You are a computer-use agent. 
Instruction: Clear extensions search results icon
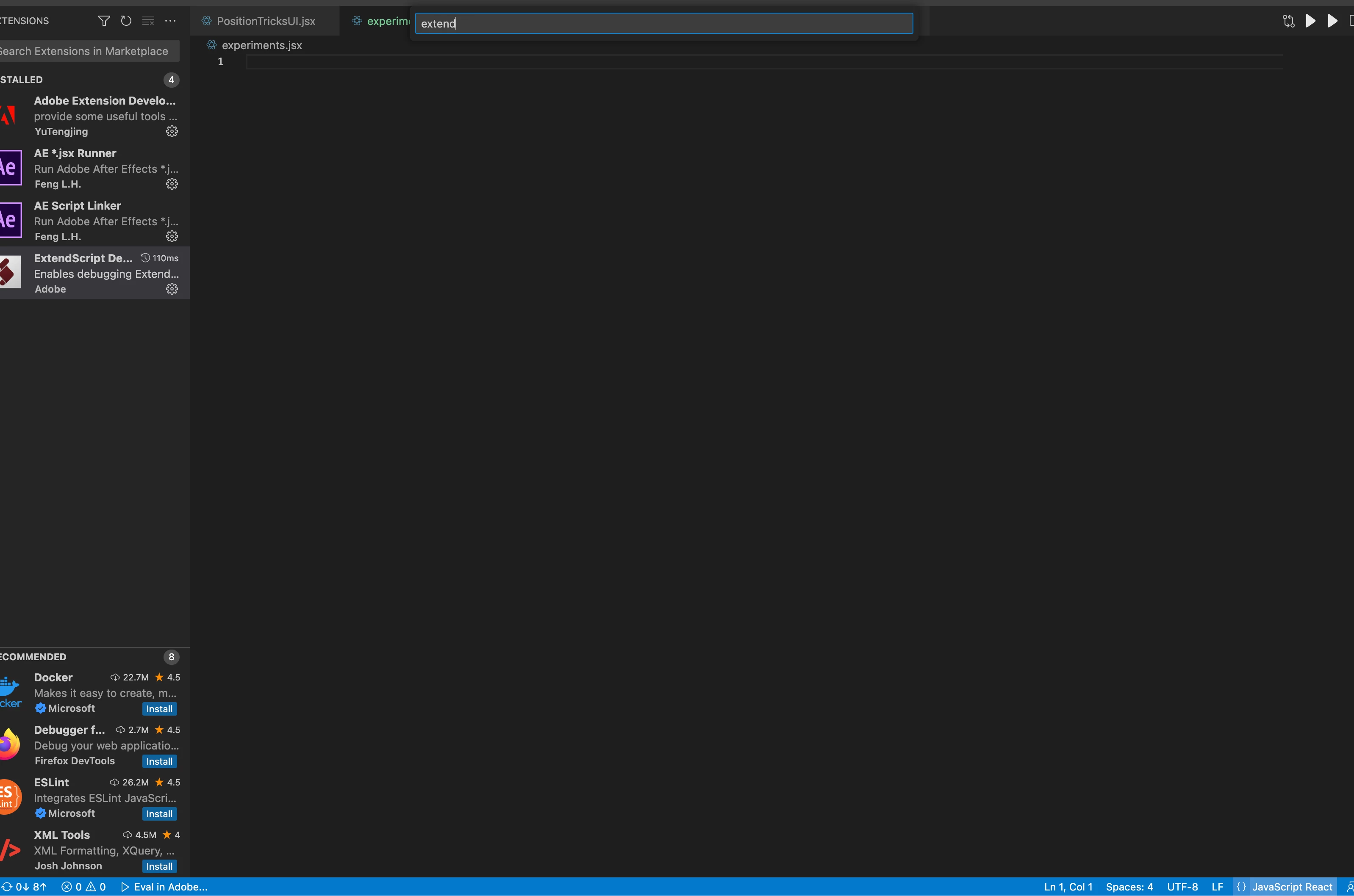[x=148, y=21]
